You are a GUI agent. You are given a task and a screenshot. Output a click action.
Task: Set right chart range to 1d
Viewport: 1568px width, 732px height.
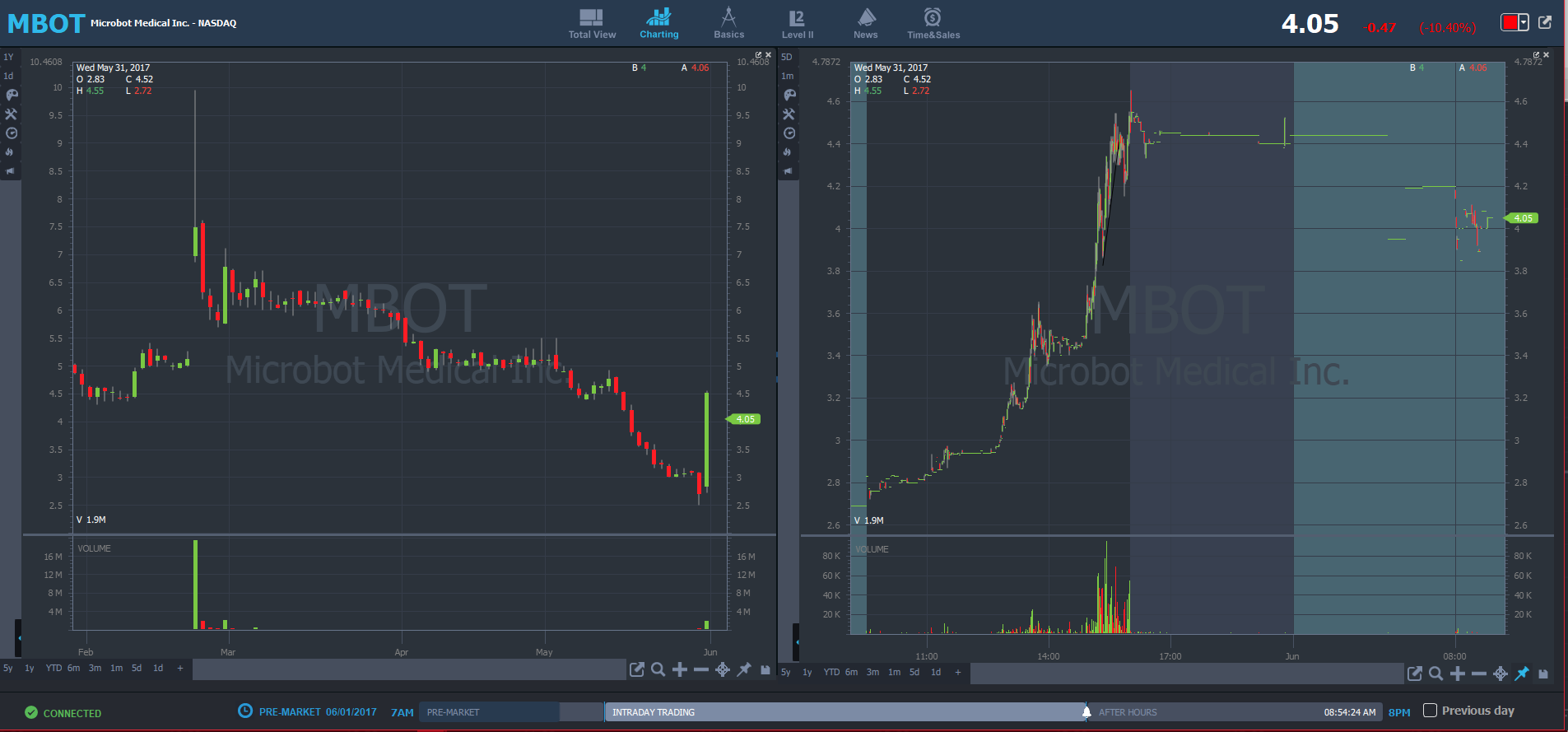tap(936, 672)
